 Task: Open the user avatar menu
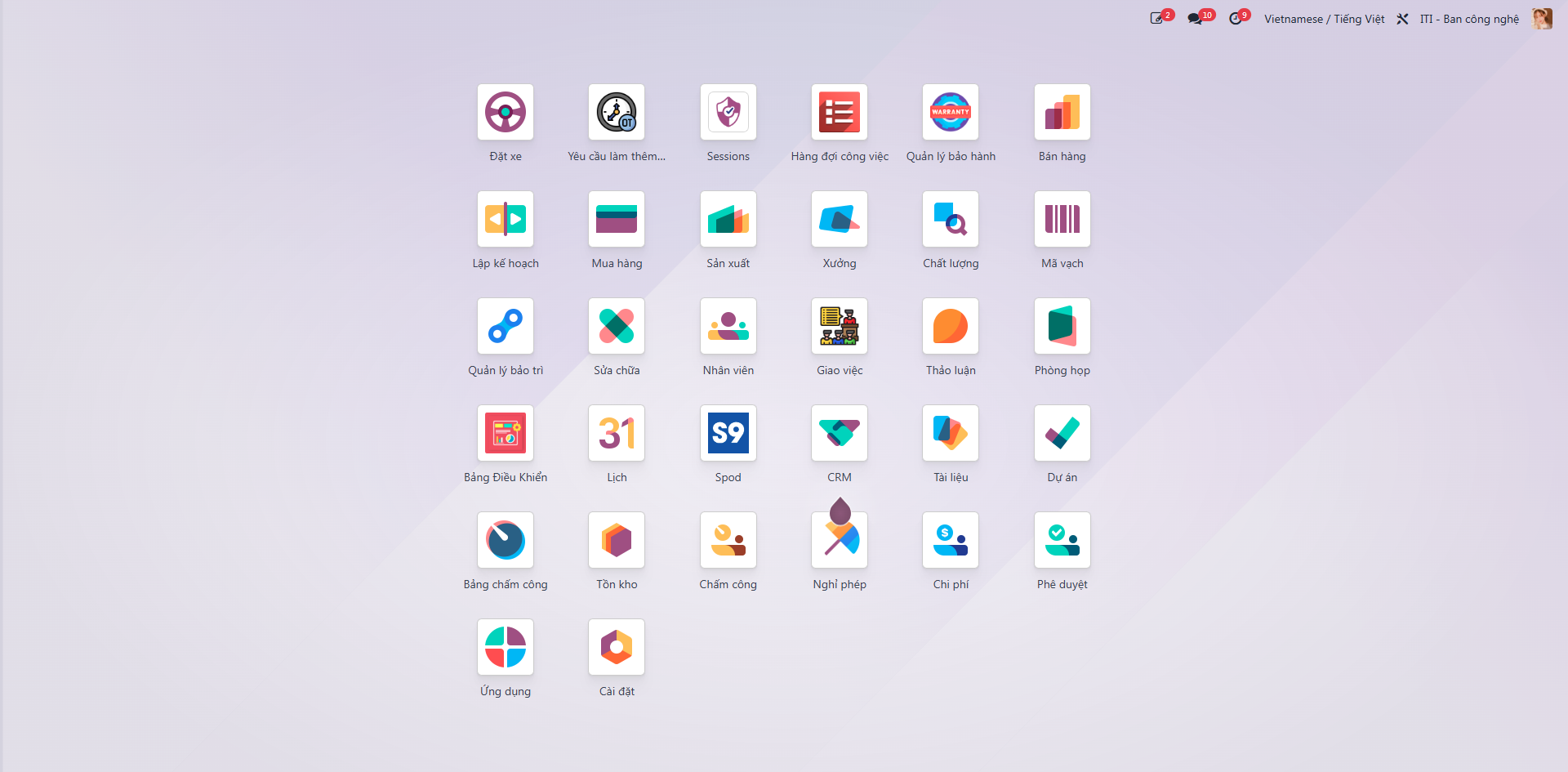[1542, 19]
